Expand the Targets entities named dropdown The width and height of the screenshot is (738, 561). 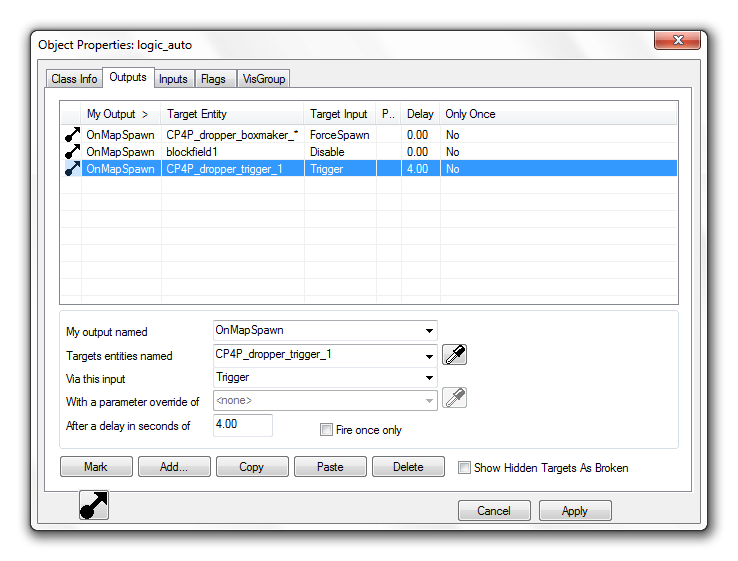(429, 355)
